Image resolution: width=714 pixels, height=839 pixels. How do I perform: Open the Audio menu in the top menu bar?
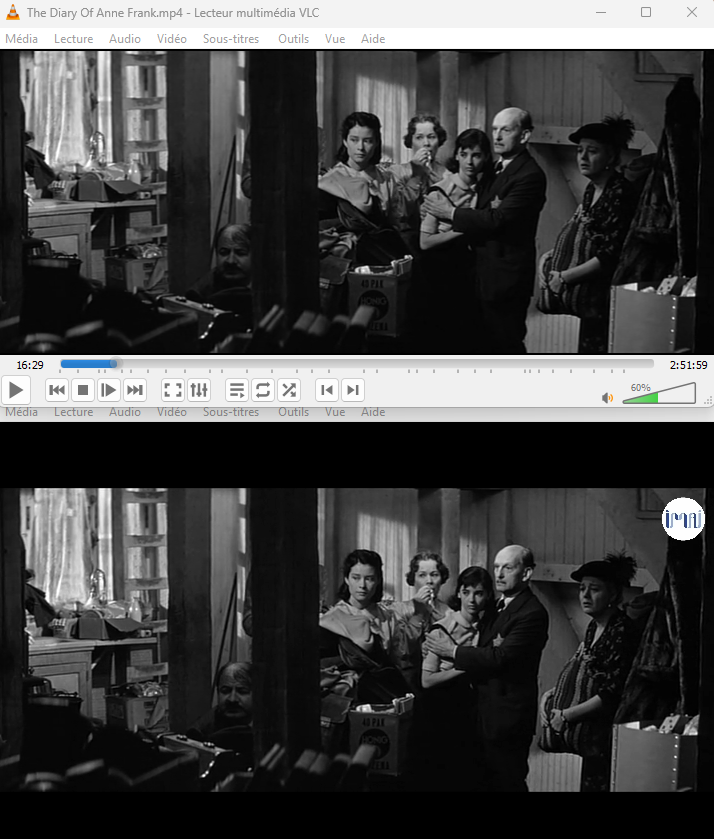click(x=125, y=39)
